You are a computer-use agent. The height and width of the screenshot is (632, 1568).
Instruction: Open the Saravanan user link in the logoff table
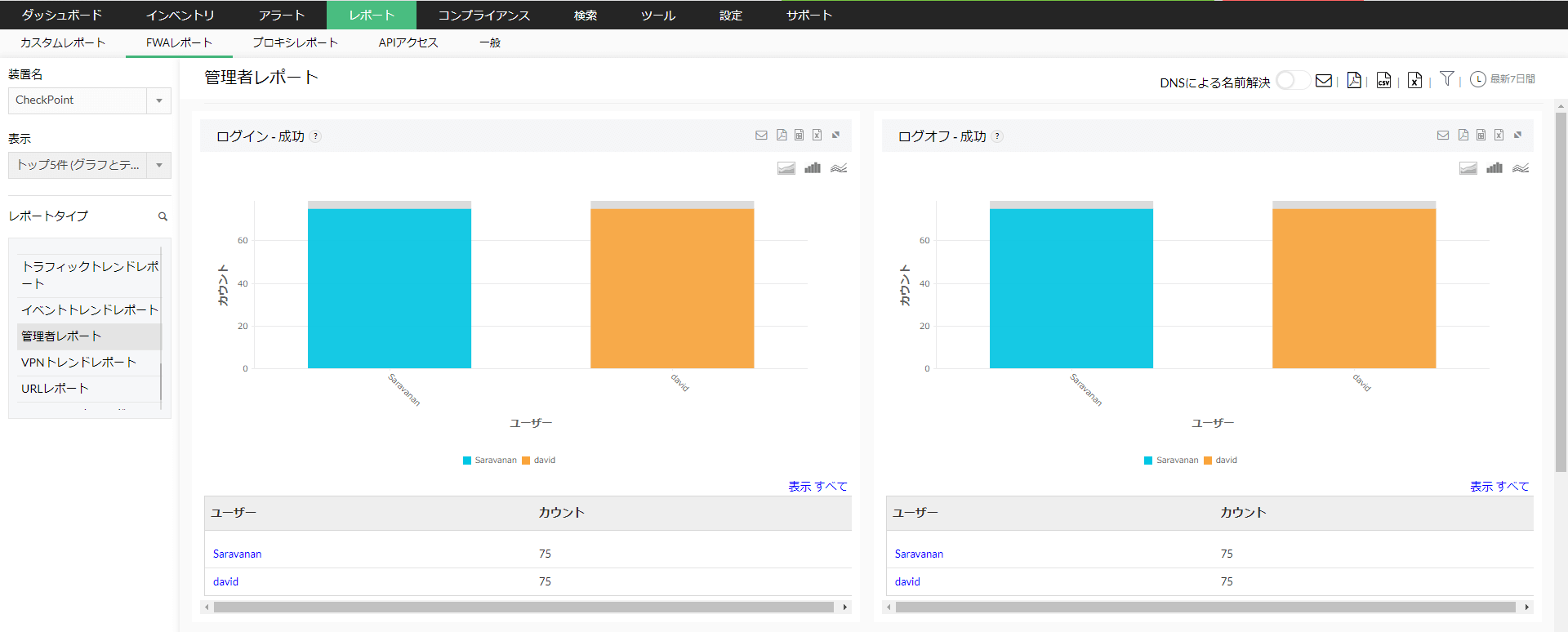[919, 554]
